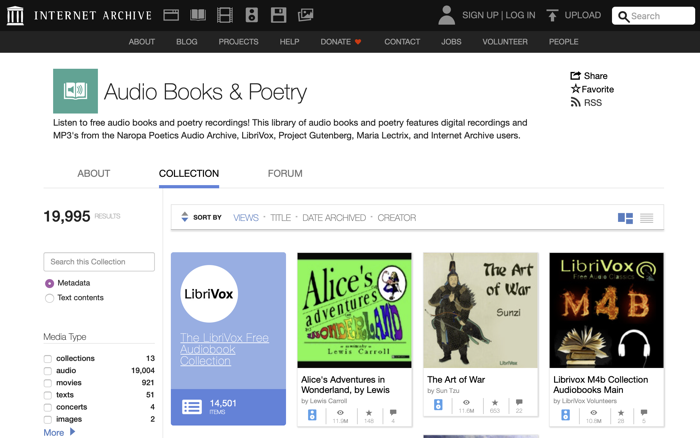Screen dimensions: 700x438
Task: Open the Forum tab
Action: coord(285,173)
